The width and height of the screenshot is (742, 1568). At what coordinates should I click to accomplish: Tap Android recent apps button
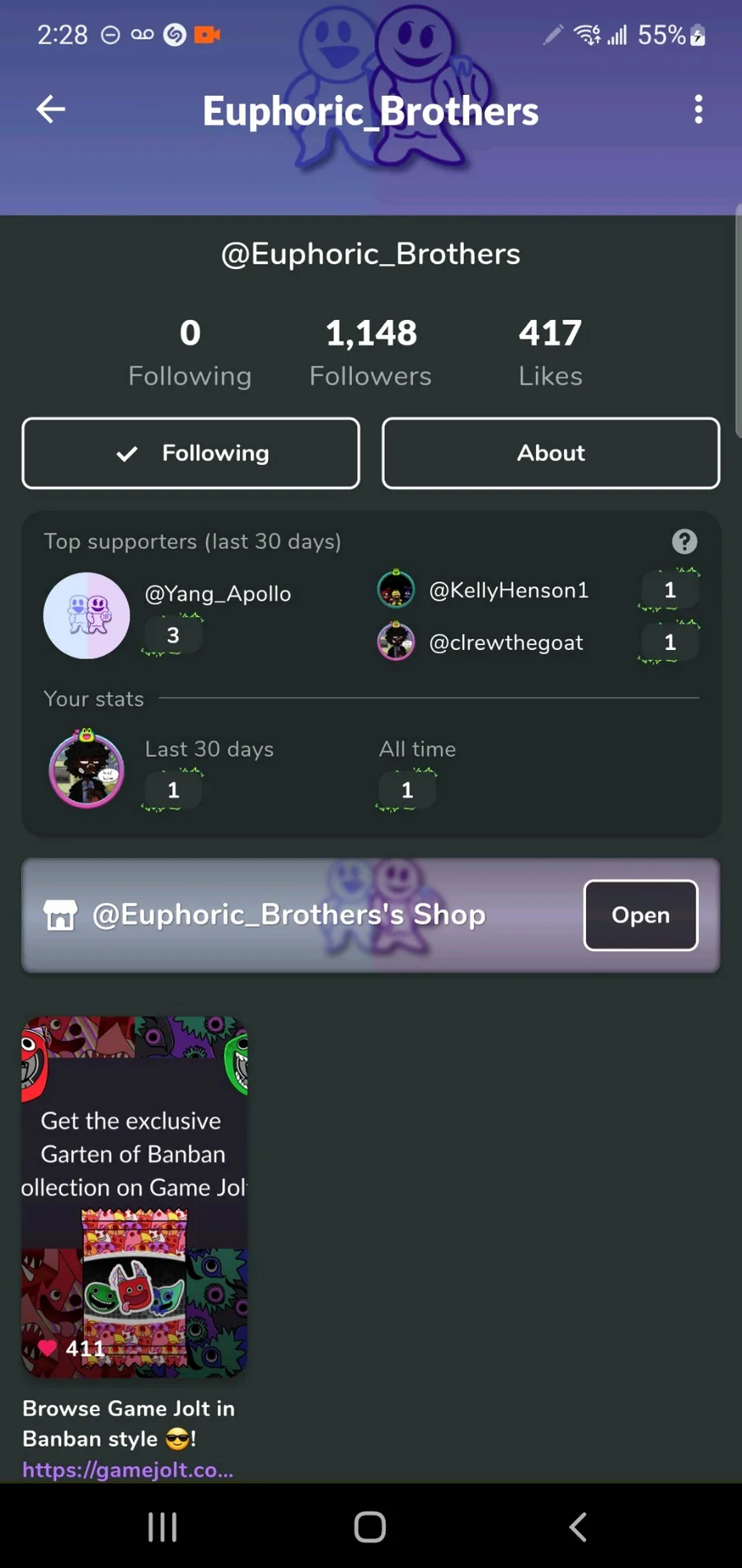tap(162, 1527)
